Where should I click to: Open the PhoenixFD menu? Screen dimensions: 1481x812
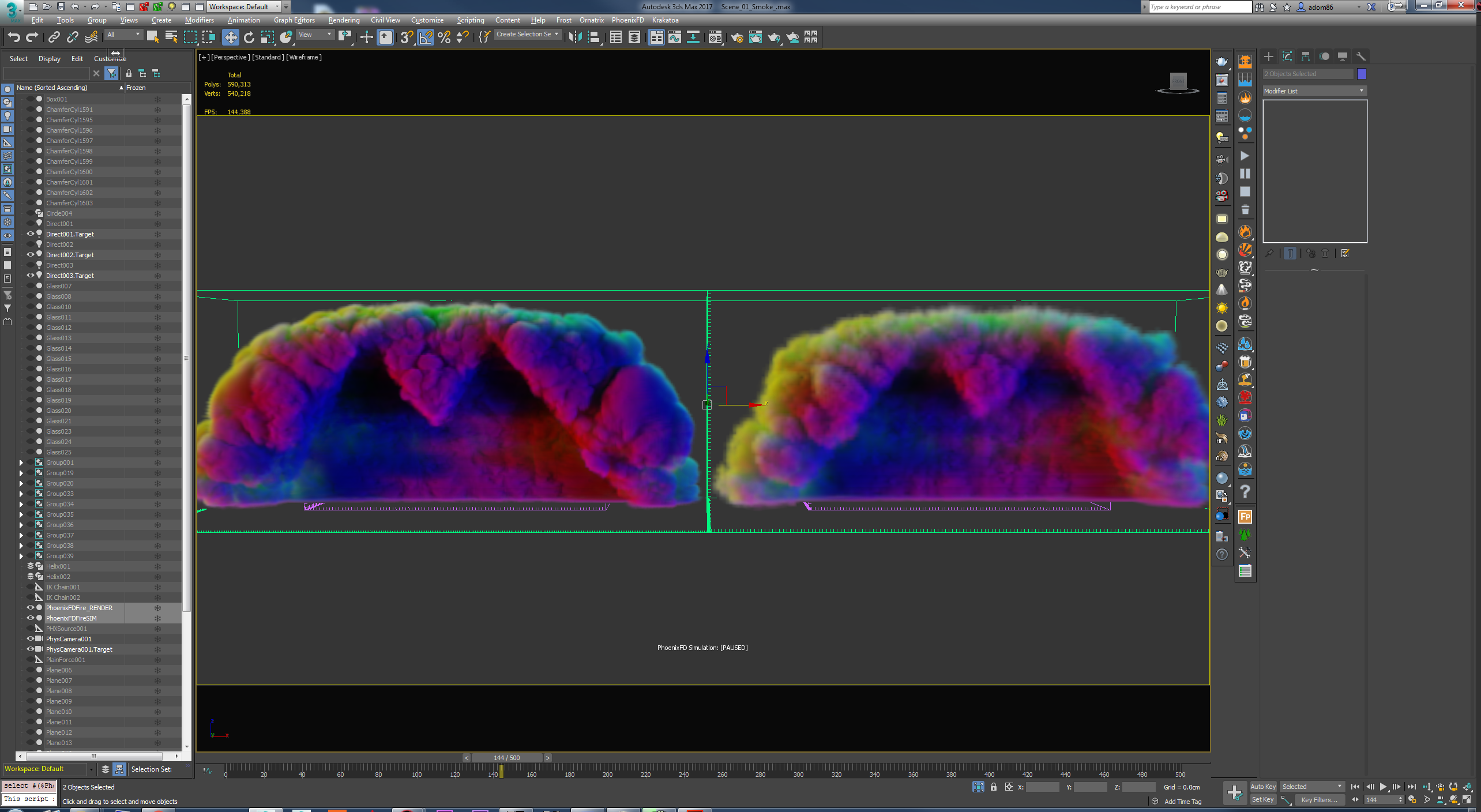coord(627,20)
